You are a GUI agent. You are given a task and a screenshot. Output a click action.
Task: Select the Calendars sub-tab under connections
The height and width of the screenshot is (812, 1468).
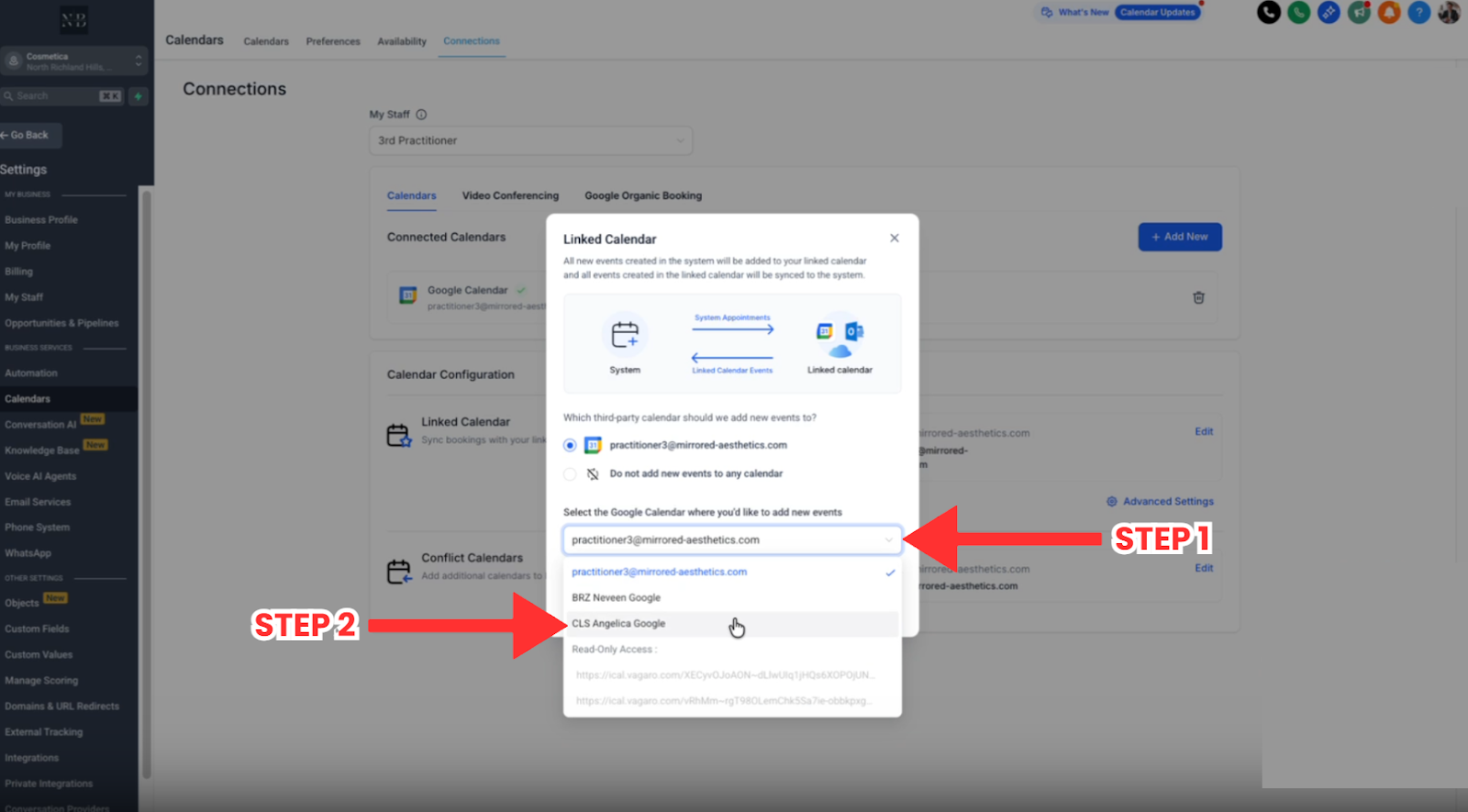[412, 195]
